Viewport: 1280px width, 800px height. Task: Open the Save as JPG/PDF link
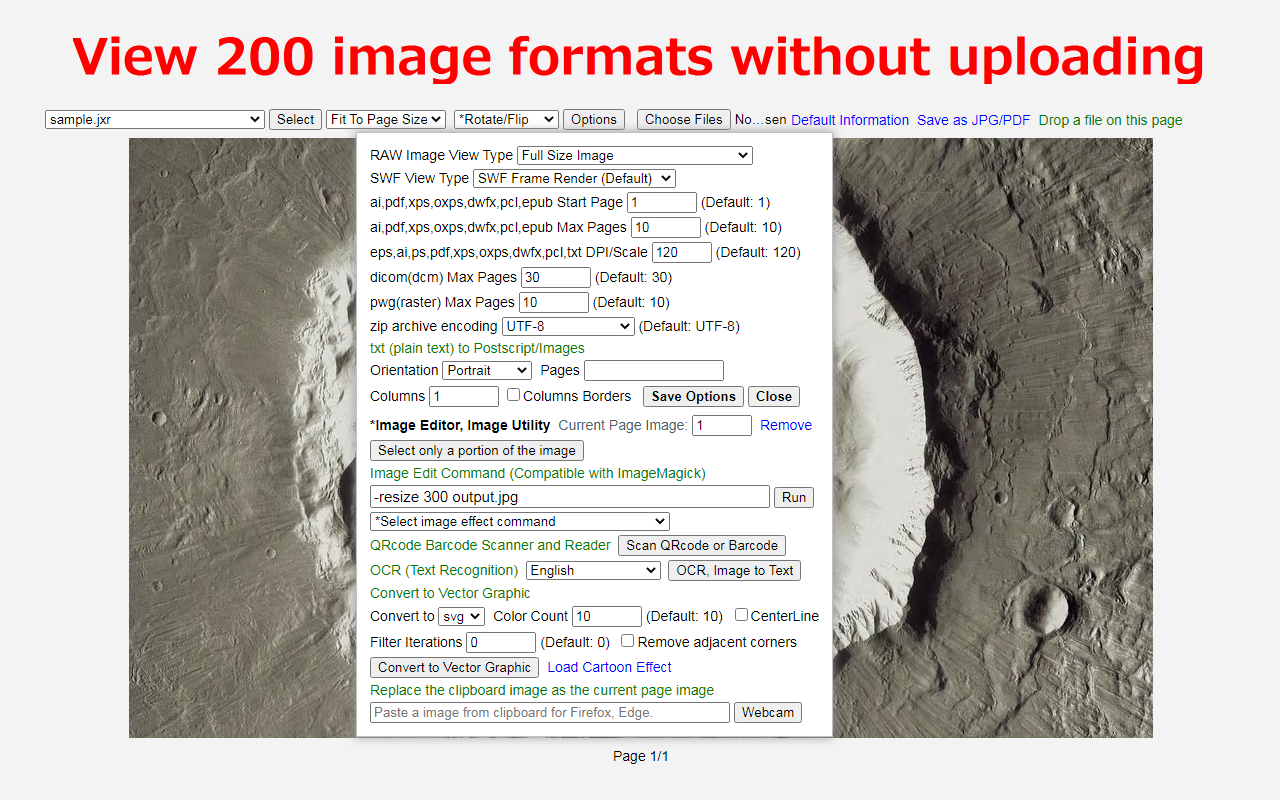(973, 120)
